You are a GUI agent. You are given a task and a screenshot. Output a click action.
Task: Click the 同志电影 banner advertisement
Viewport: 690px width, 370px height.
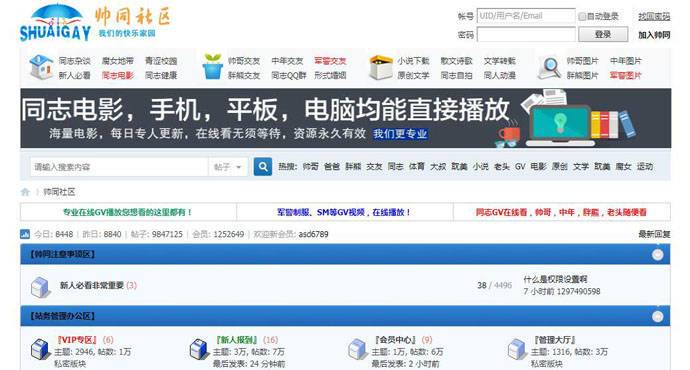(x=345, y=118)
